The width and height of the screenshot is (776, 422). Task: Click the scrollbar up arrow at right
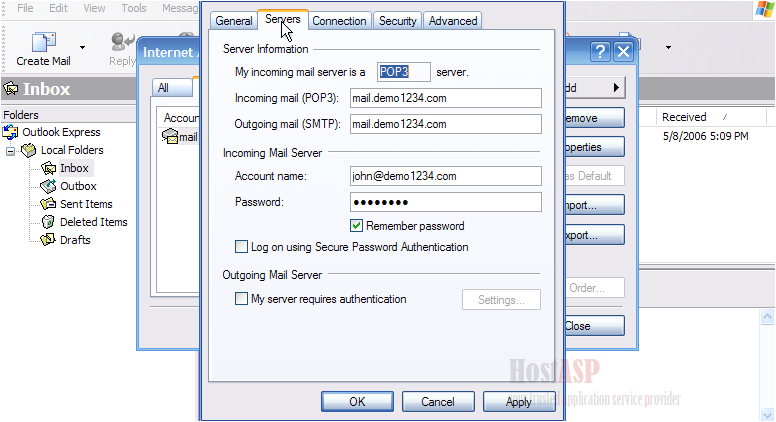tap(767, 316)
